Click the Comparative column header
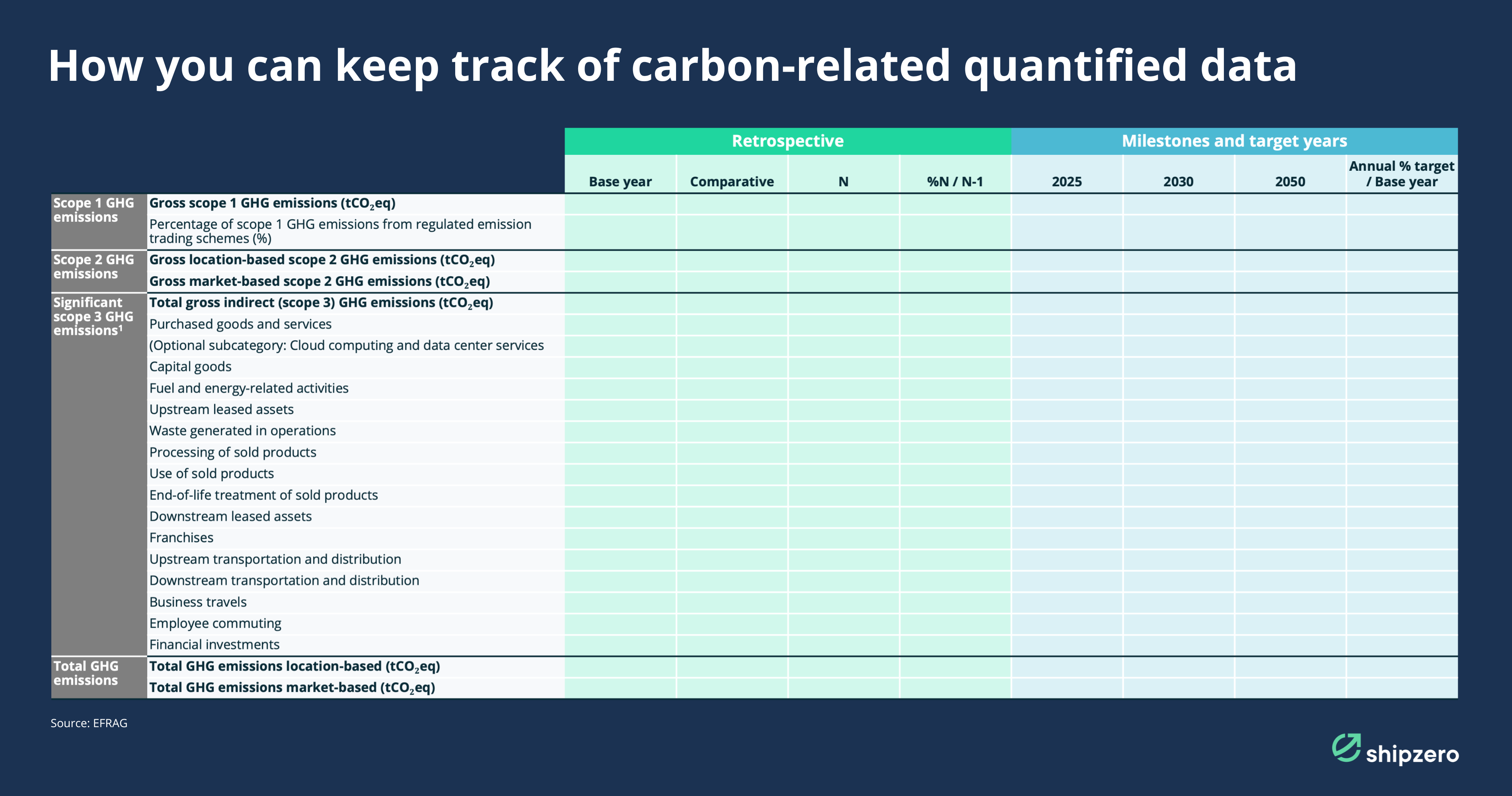 pos(731,182)
